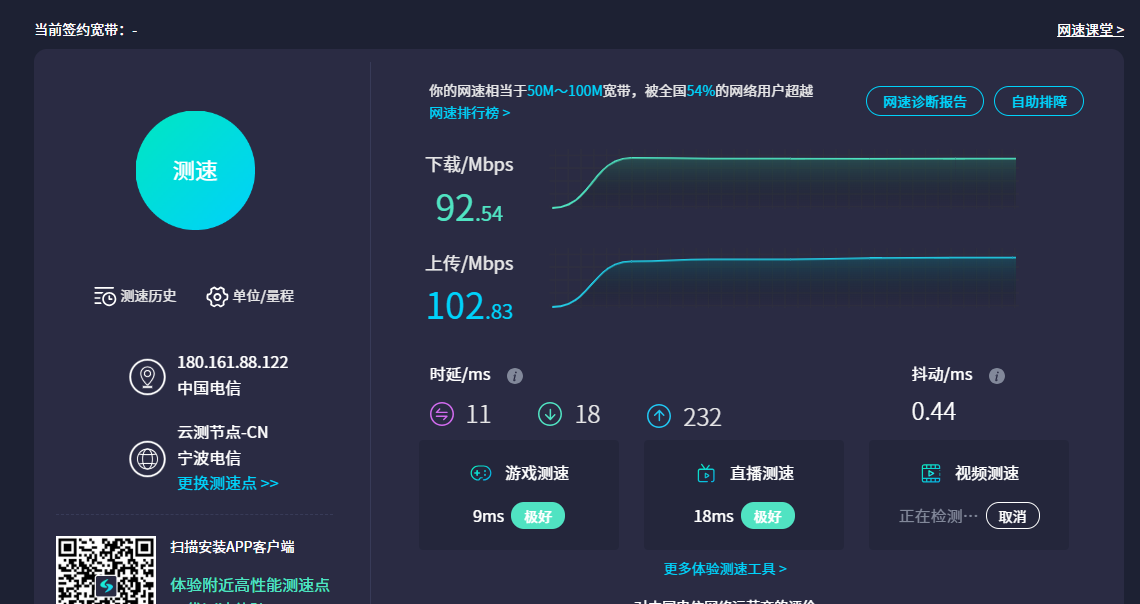Click the film icon in 视频测速

coord(931,474)
